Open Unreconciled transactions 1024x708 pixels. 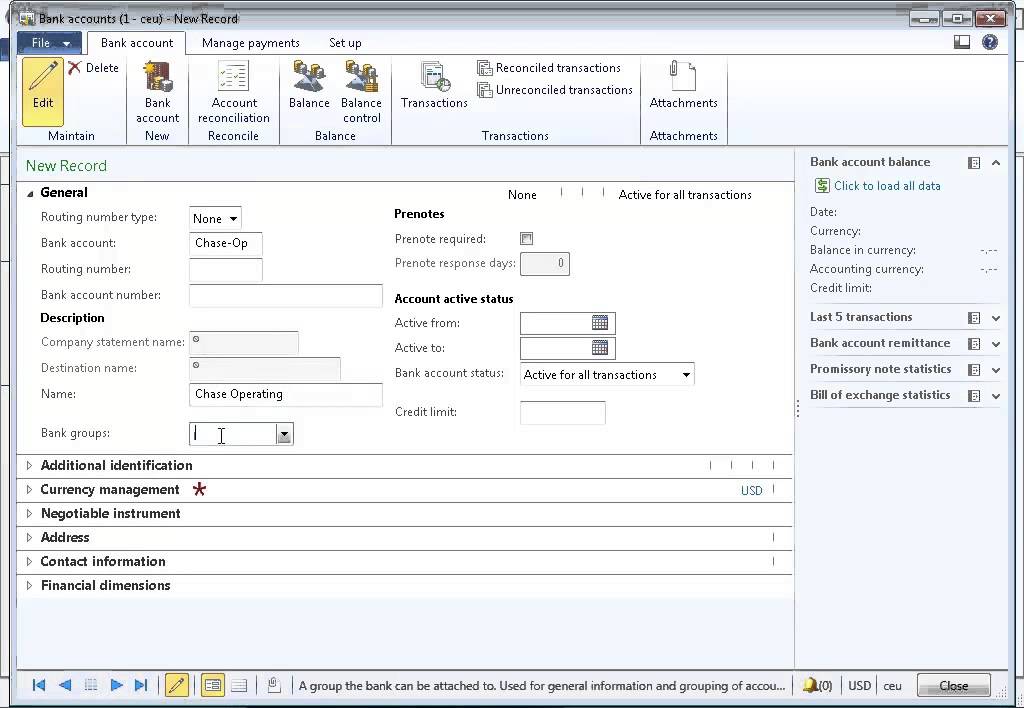click(554, 90)
